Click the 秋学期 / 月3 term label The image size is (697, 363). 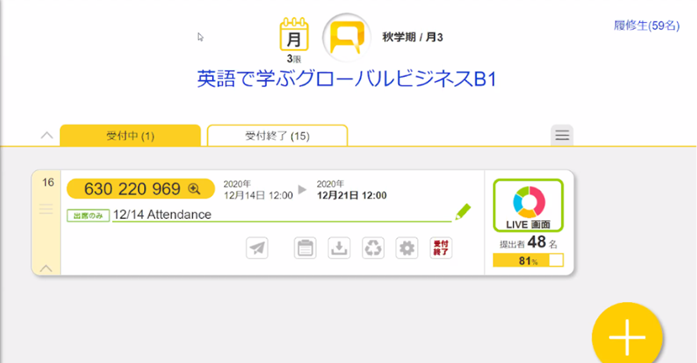point(413,37)
